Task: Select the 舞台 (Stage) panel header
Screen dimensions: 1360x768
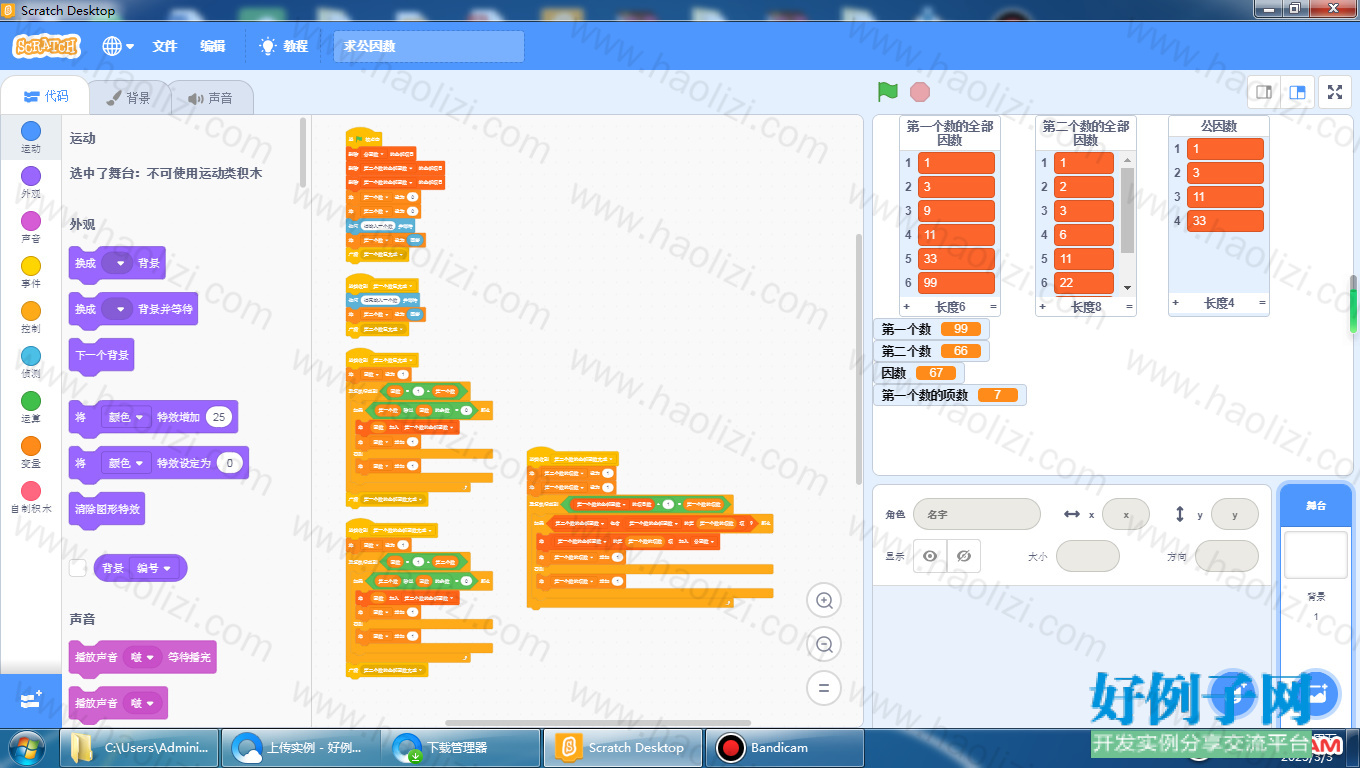Action: 1315,506
